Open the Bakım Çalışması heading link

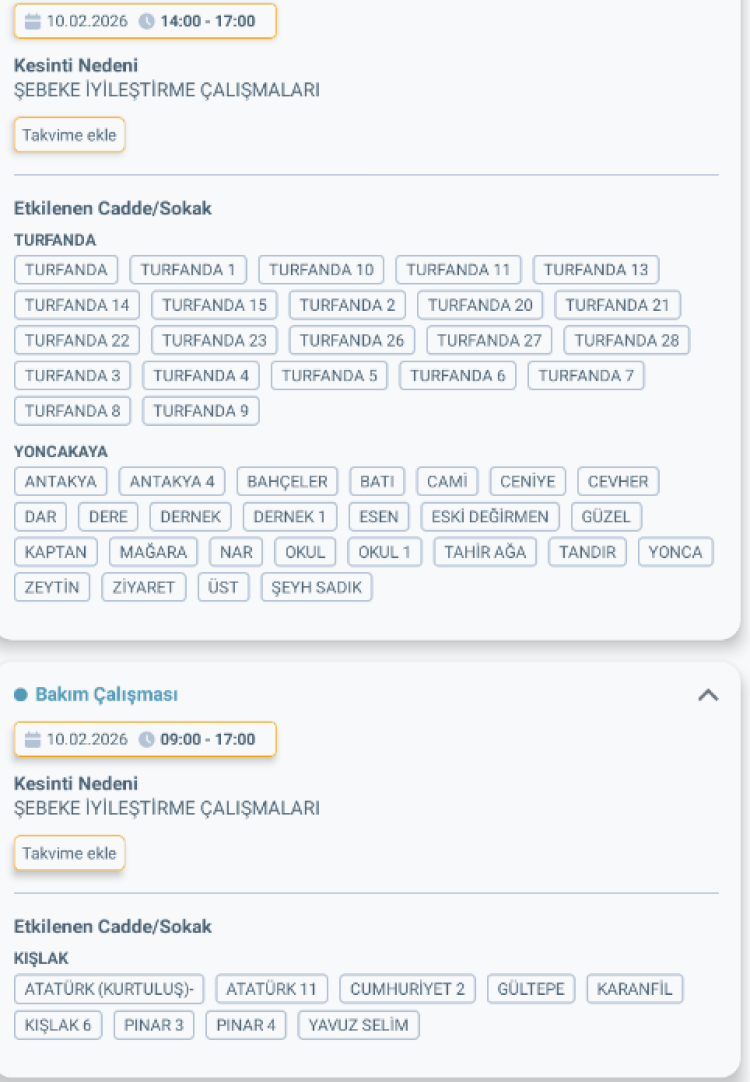coord(106,695)
